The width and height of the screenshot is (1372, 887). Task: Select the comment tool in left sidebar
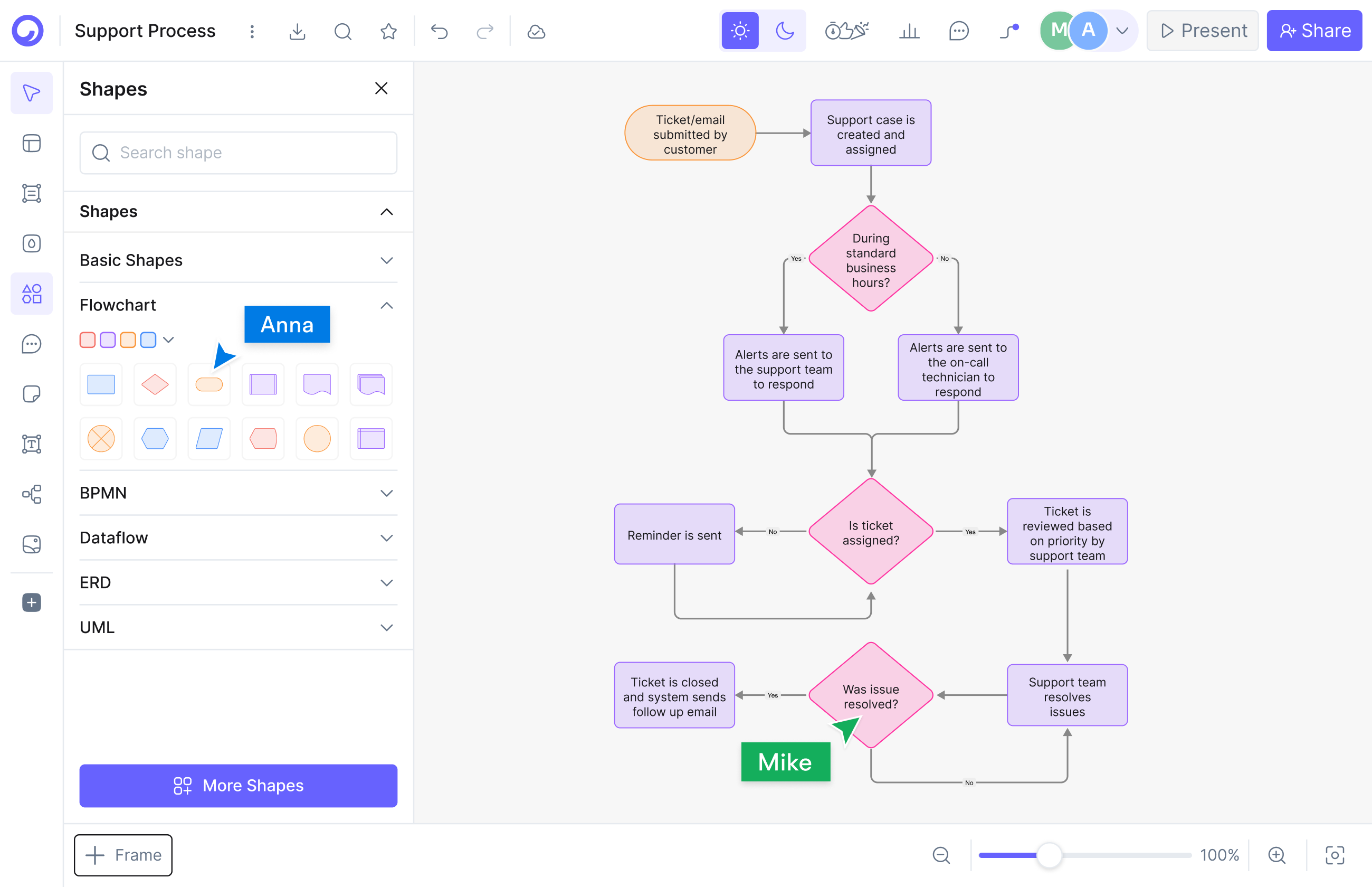(32, 344)
